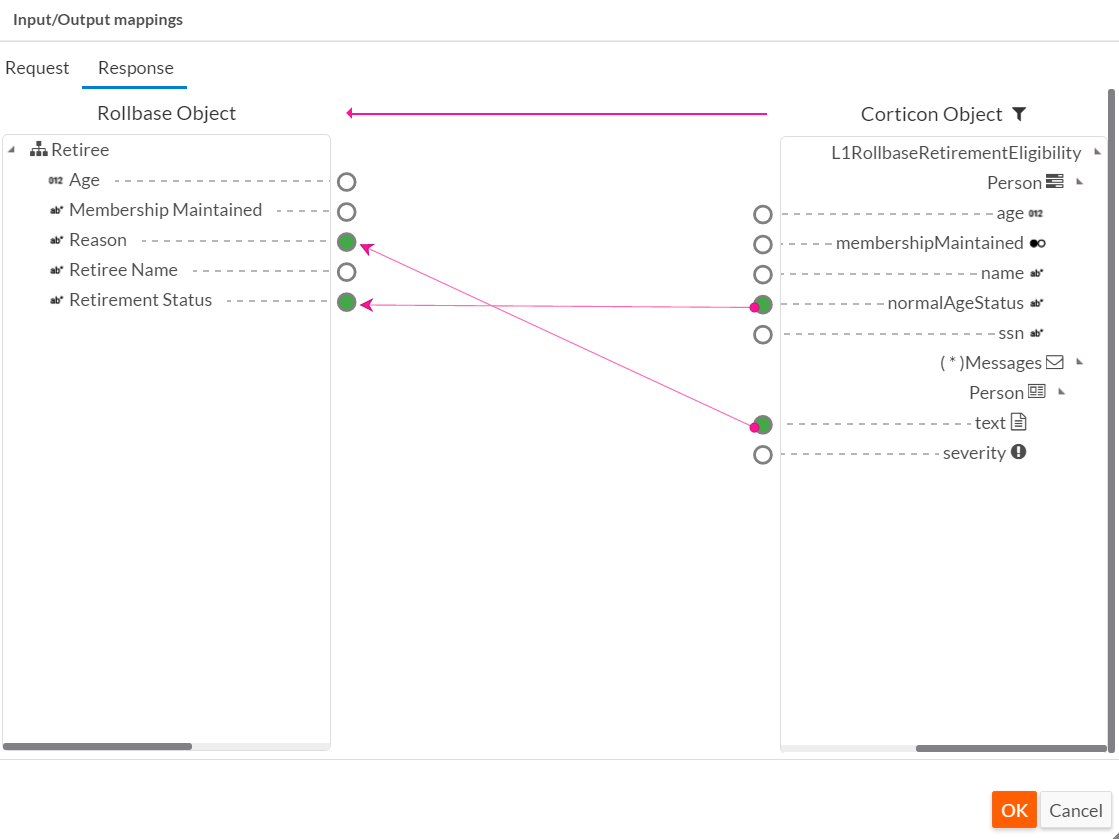Select the membershipMaintained connector circle
Screen dimensions: 1119x839
[763, 245]
